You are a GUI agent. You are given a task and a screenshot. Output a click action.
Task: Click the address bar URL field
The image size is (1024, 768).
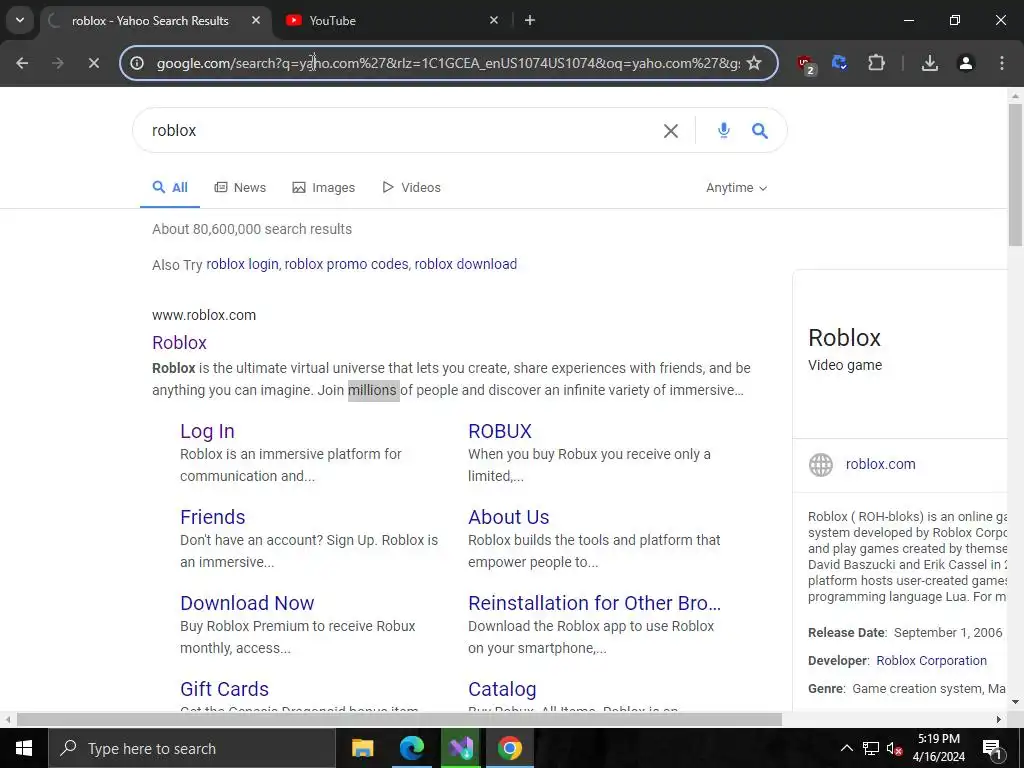[x=448, y=63]
